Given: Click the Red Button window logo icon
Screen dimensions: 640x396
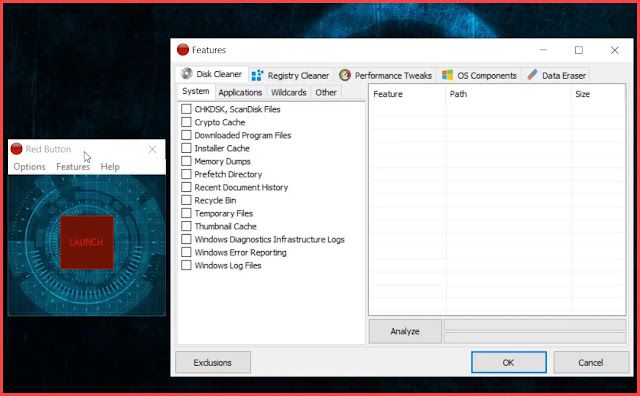Looking at the screenshot, I should 17,149.
